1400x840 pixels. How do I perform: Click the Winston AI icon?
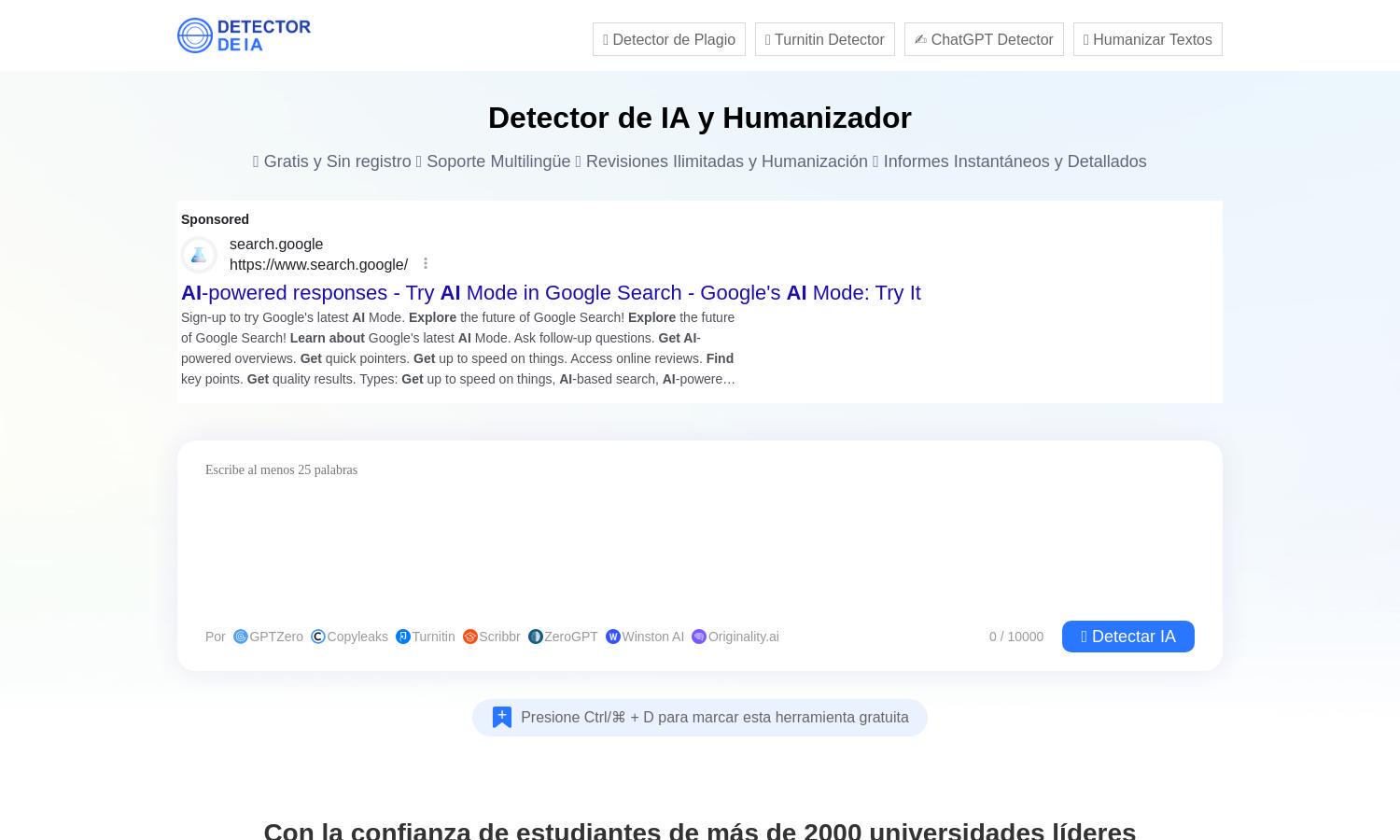click(x=613, y=637)
